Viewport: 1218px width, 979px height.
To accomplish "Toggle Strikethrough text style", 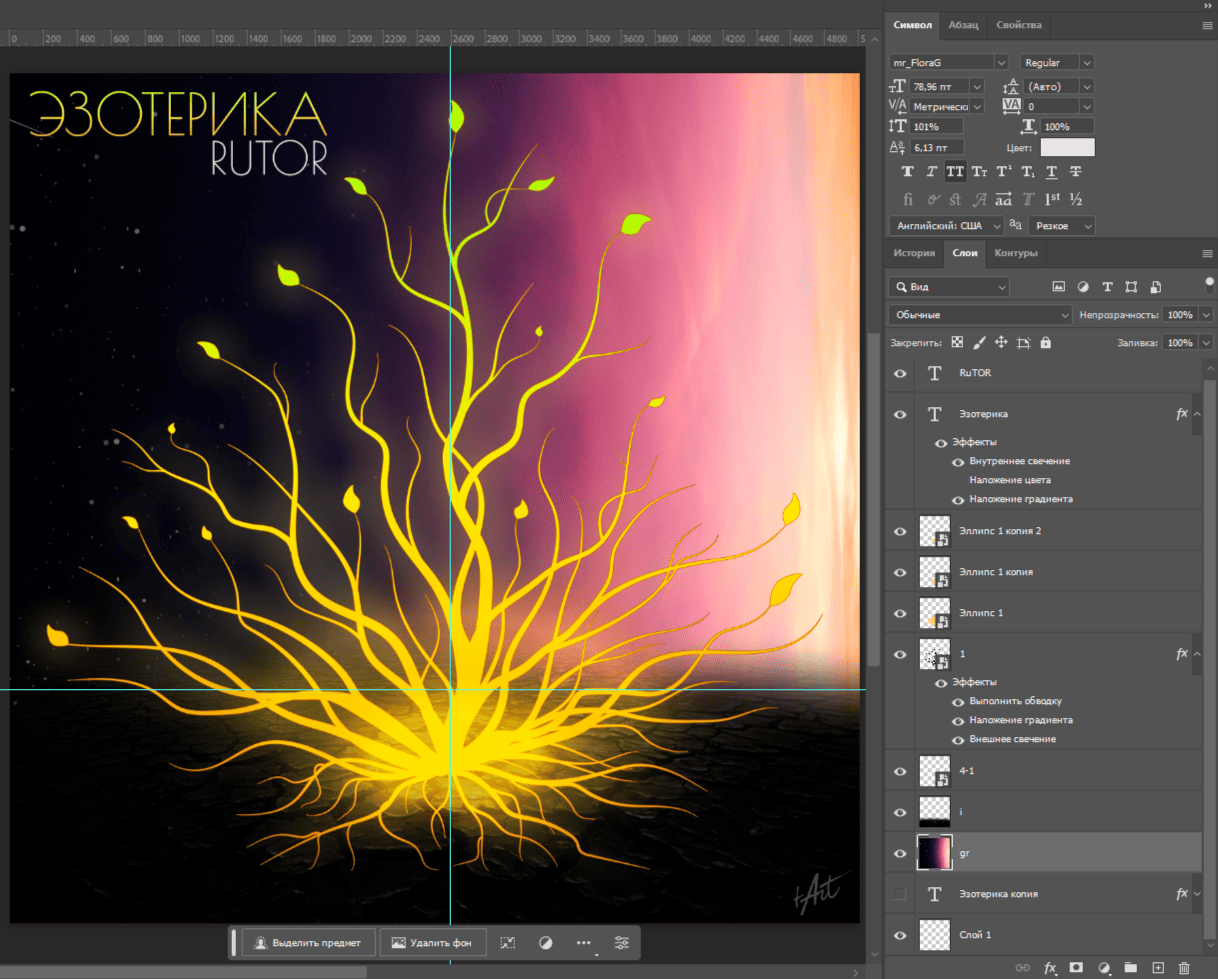I will (1076, 172).
